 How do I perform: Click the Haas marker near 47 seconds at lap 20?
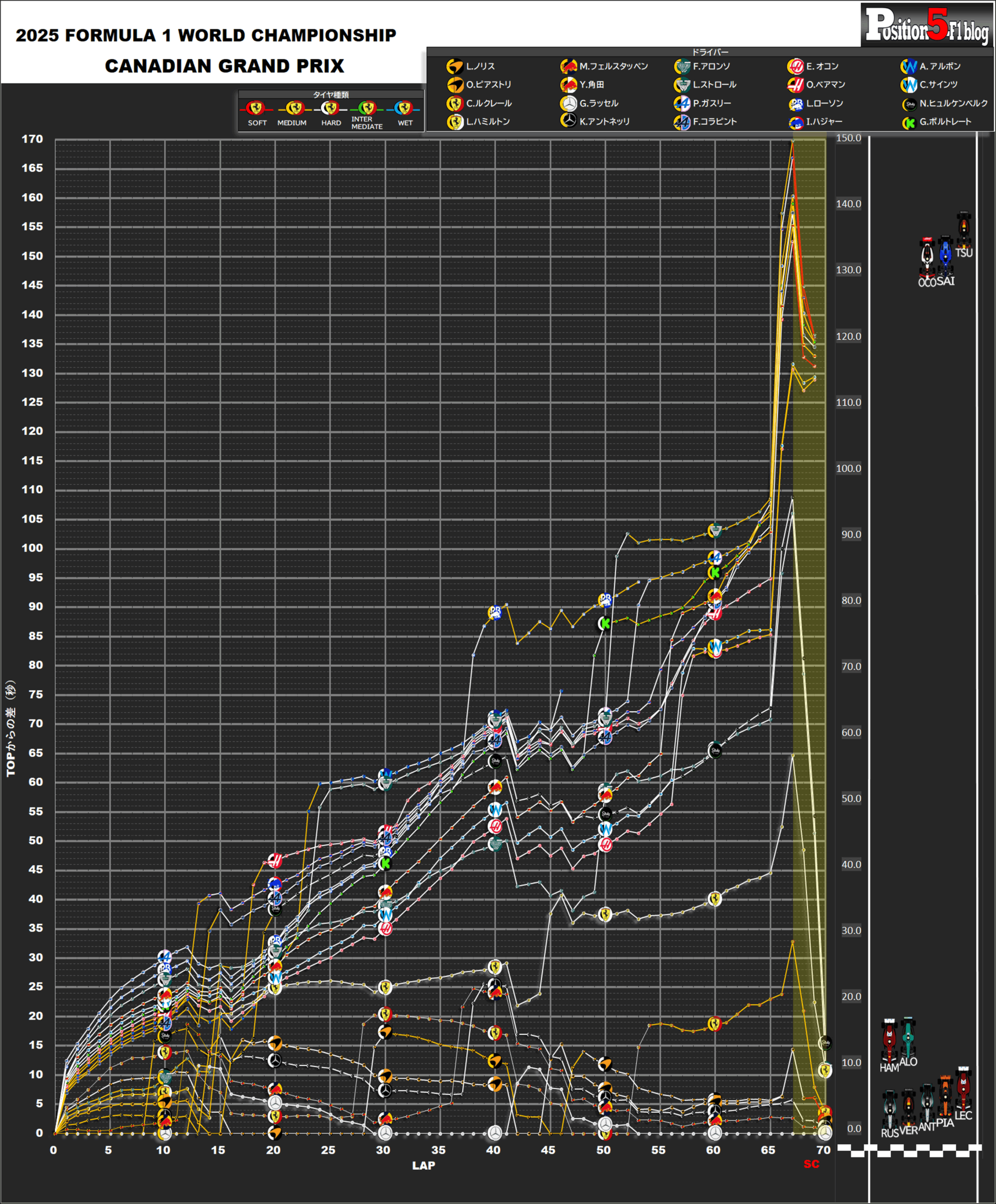pyautogui.click(x=275, y=860)
